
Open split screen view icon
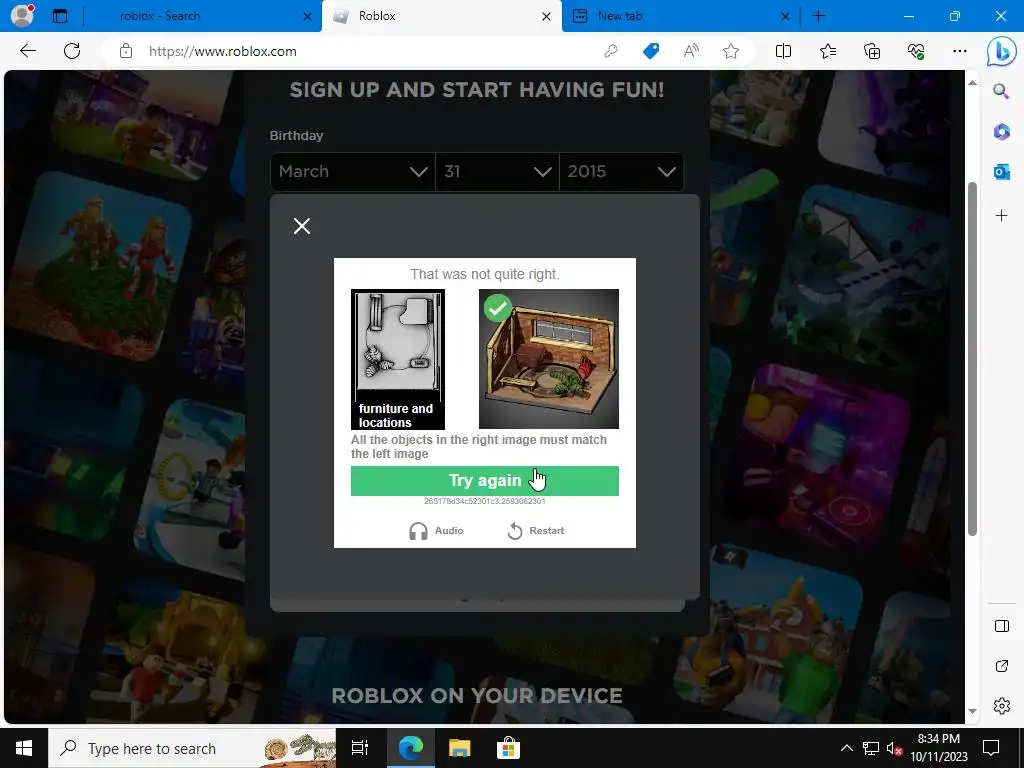tap(783, 51)
